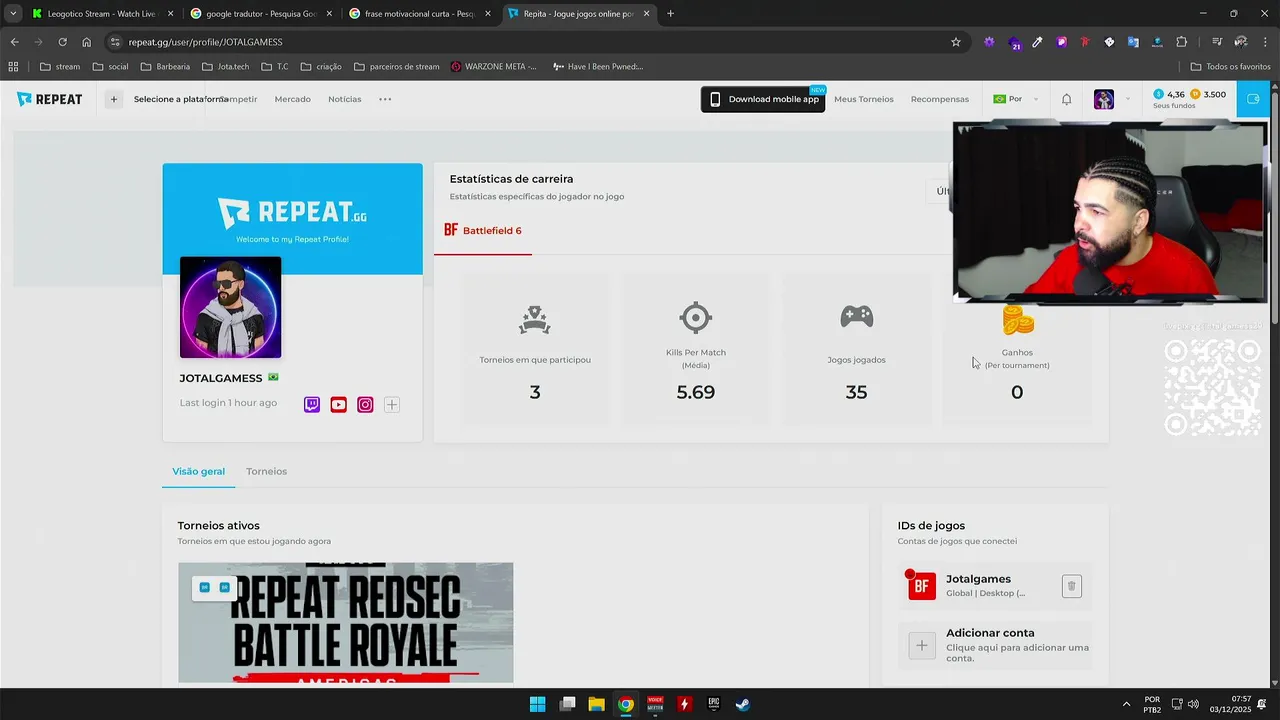The image size is (1280, 720).
Task: Open the eyedropper color picker extension
Action: point(1037,42)
